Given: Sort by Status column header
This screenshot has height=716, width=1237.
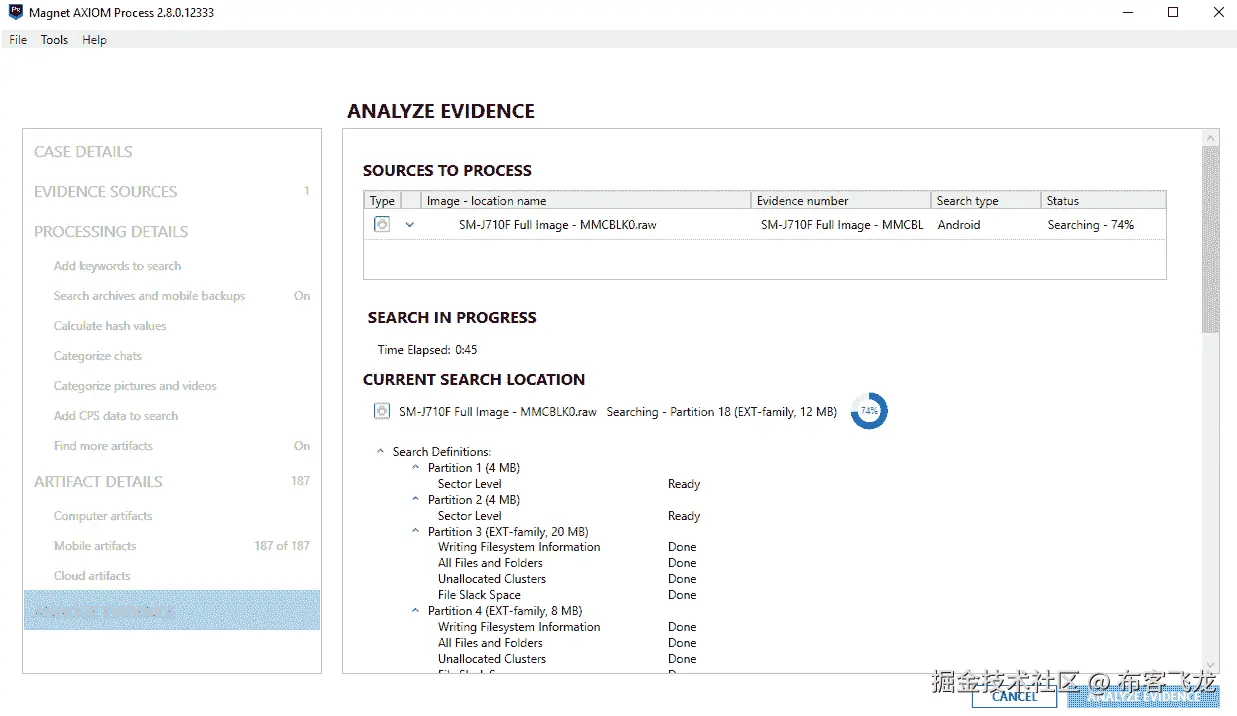Looking at the screenshot, I should [1103, 200].
